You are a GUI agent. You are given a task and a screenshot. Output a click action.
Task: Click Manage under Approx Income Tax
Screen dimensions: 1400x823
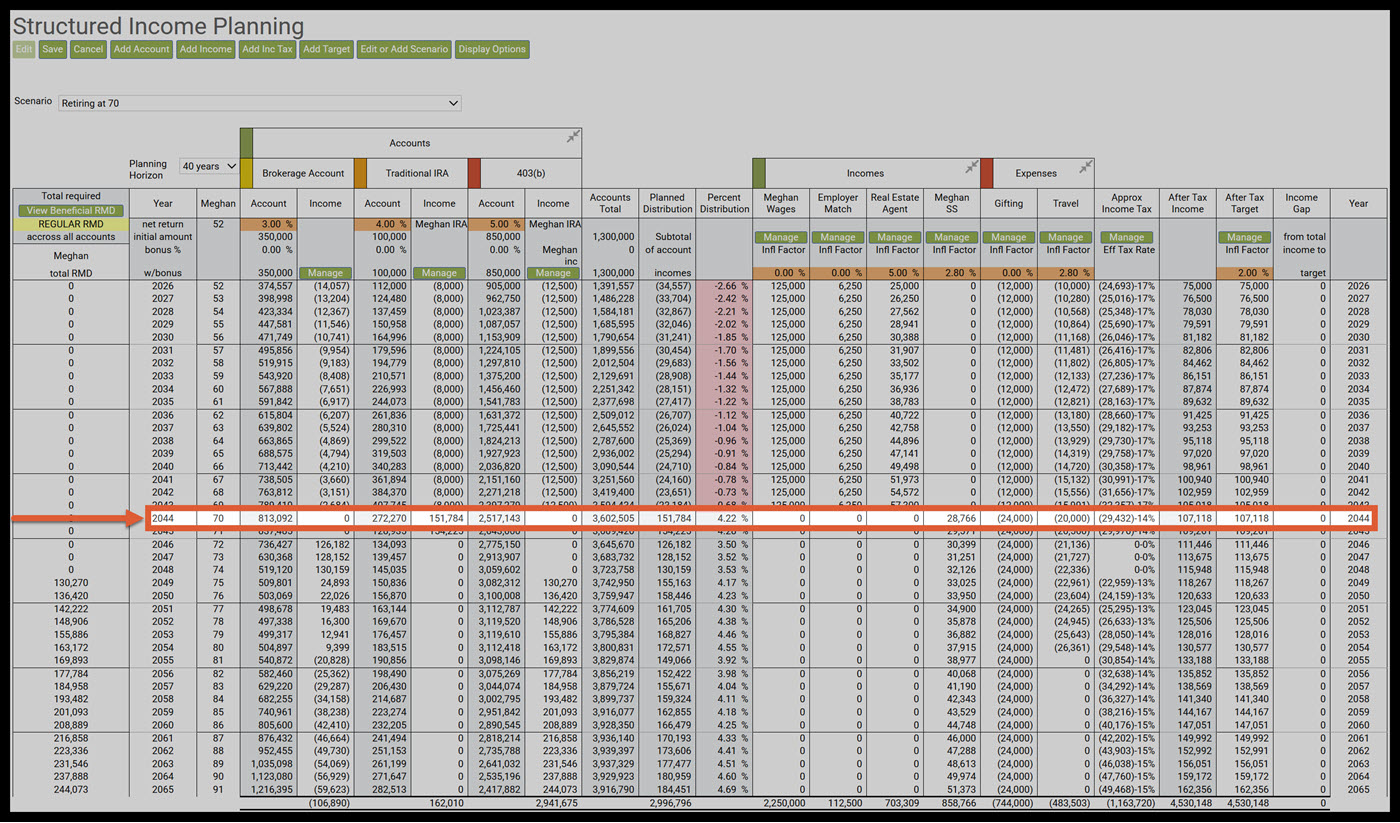tap(1126, 238)
